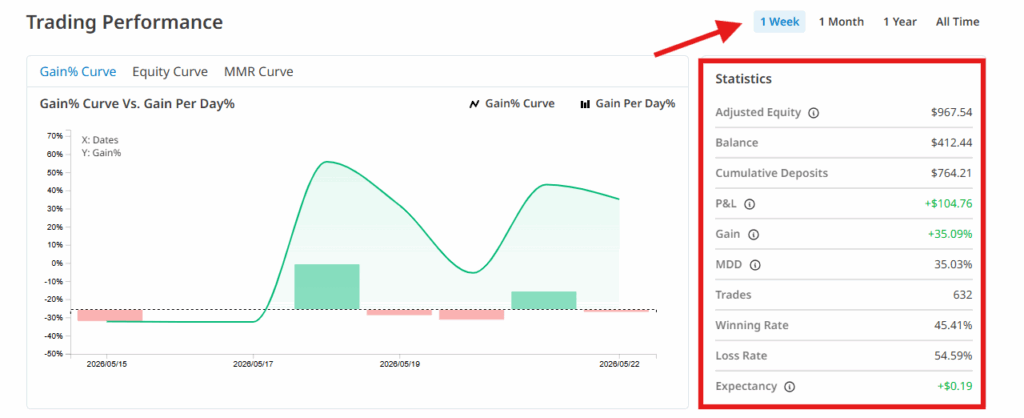Click info icon beside P&L
This screenshot has height=418, width=1024.
749,204
